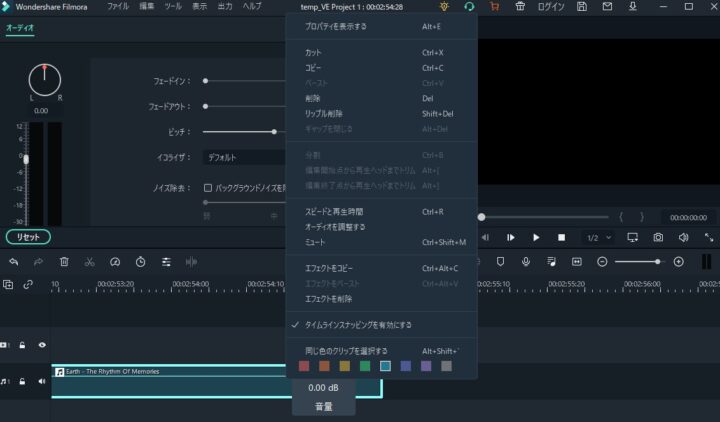Open the 1/2 preview quality dropdown
Image resolution: width=720 pixels, height=422 pixels.
597,237
